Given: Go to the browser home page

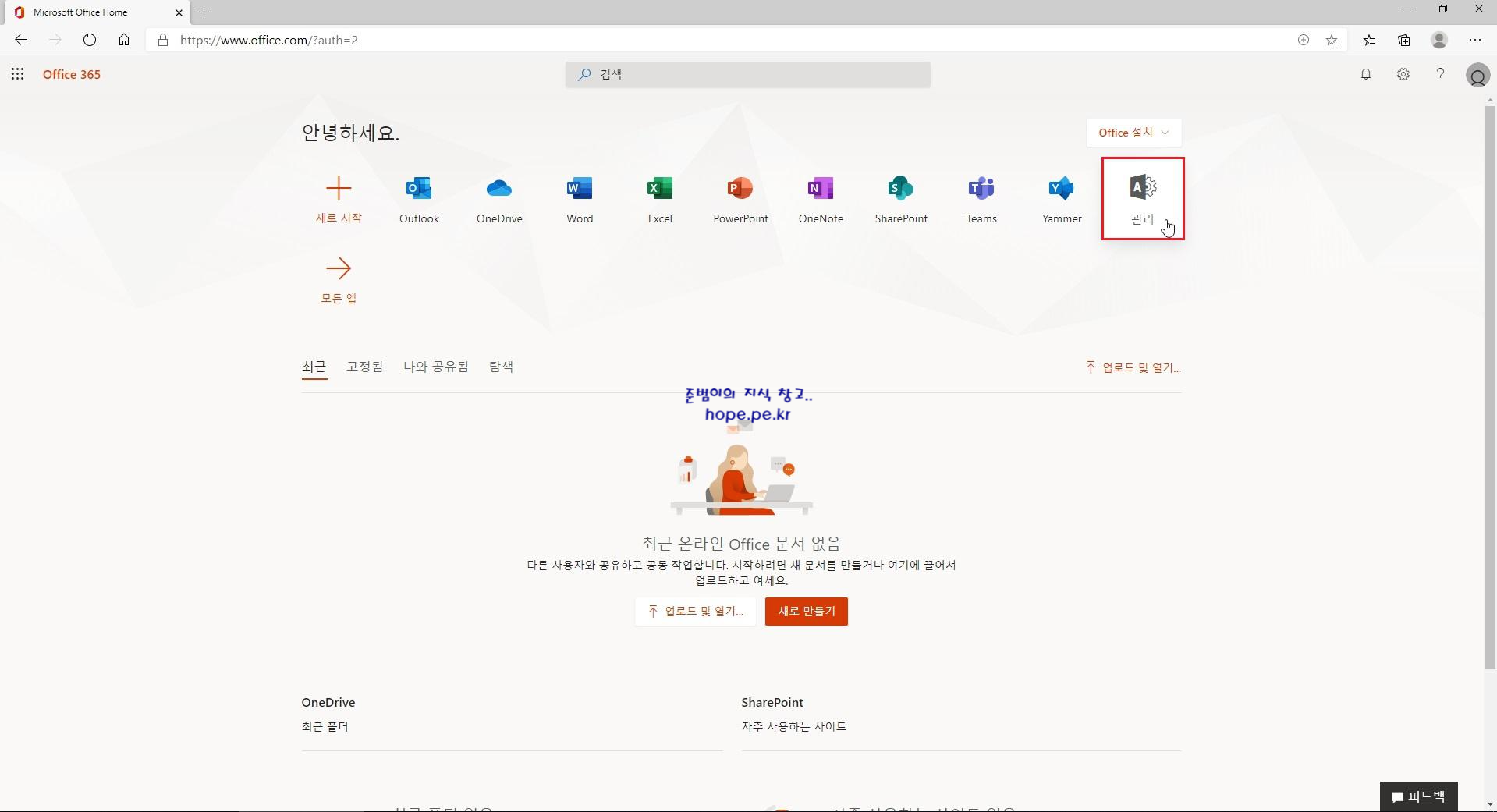Looking at the screenshot, I should pos(124,40).
